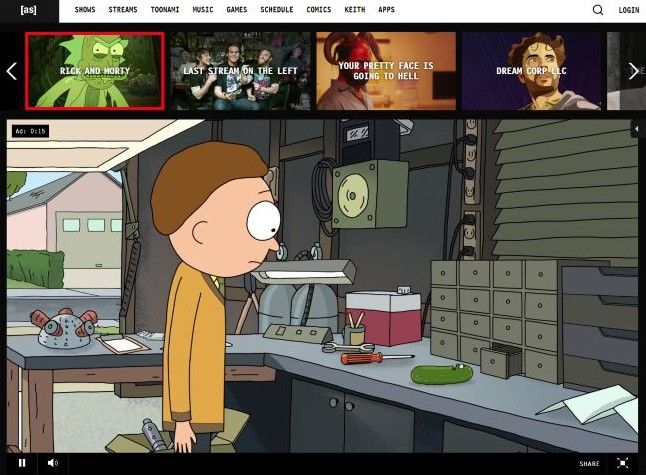Click the Login link
The height and width of the screenshot is (475, 646).
(x=629, y=10)
